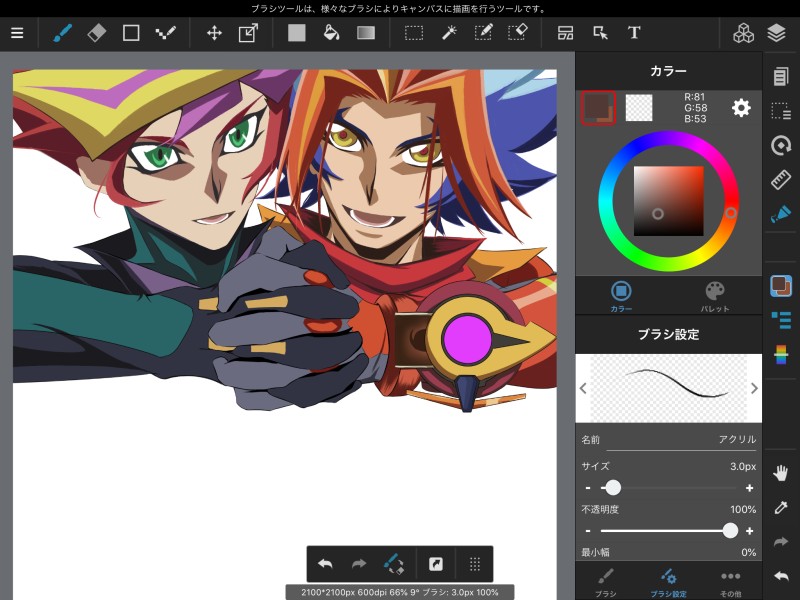
Task: Select the Hand pan tool
Action: tap(781, 473)
